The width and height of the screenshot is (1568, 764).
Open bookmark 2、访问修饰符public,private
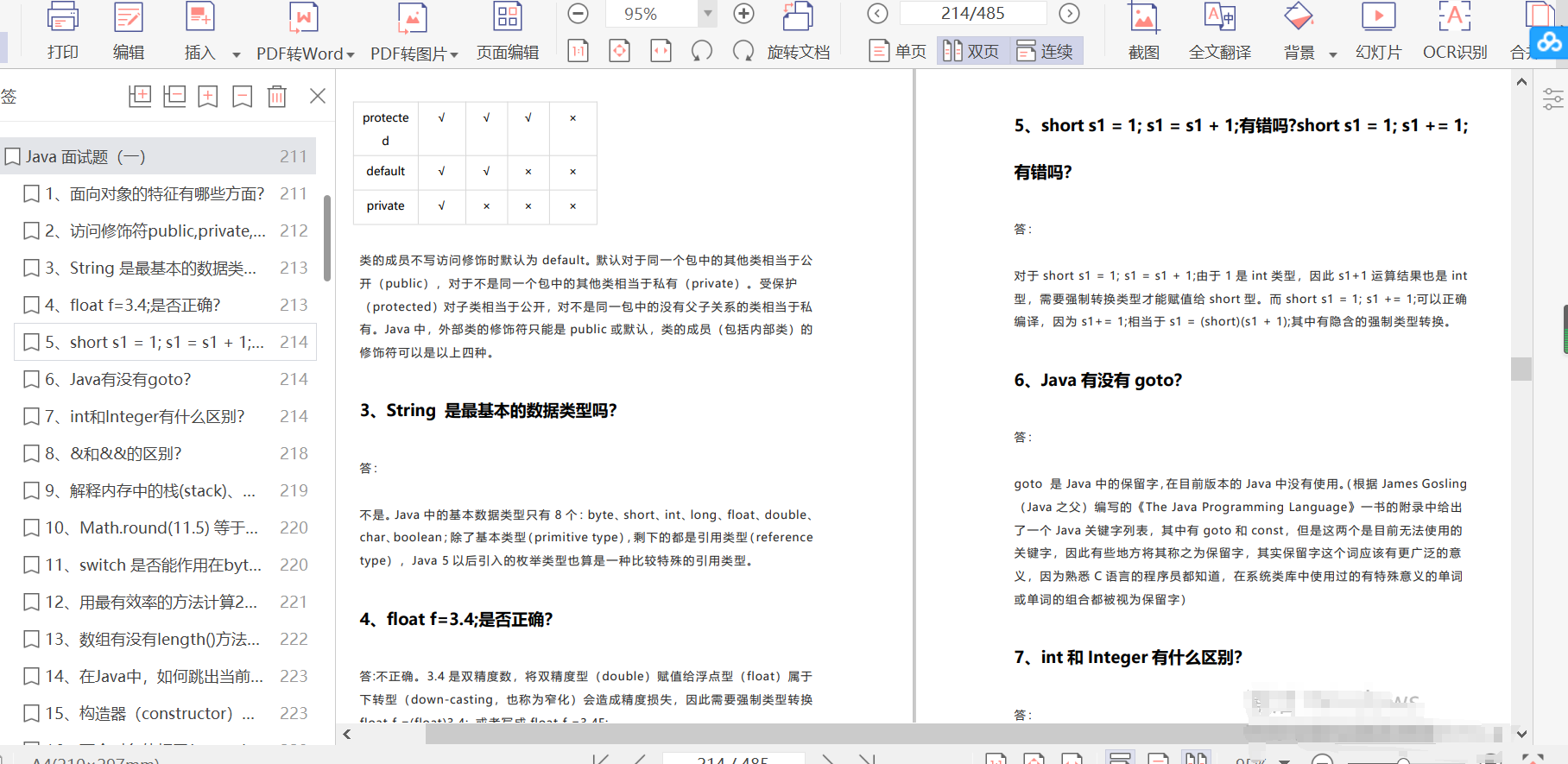coord(166,230)
